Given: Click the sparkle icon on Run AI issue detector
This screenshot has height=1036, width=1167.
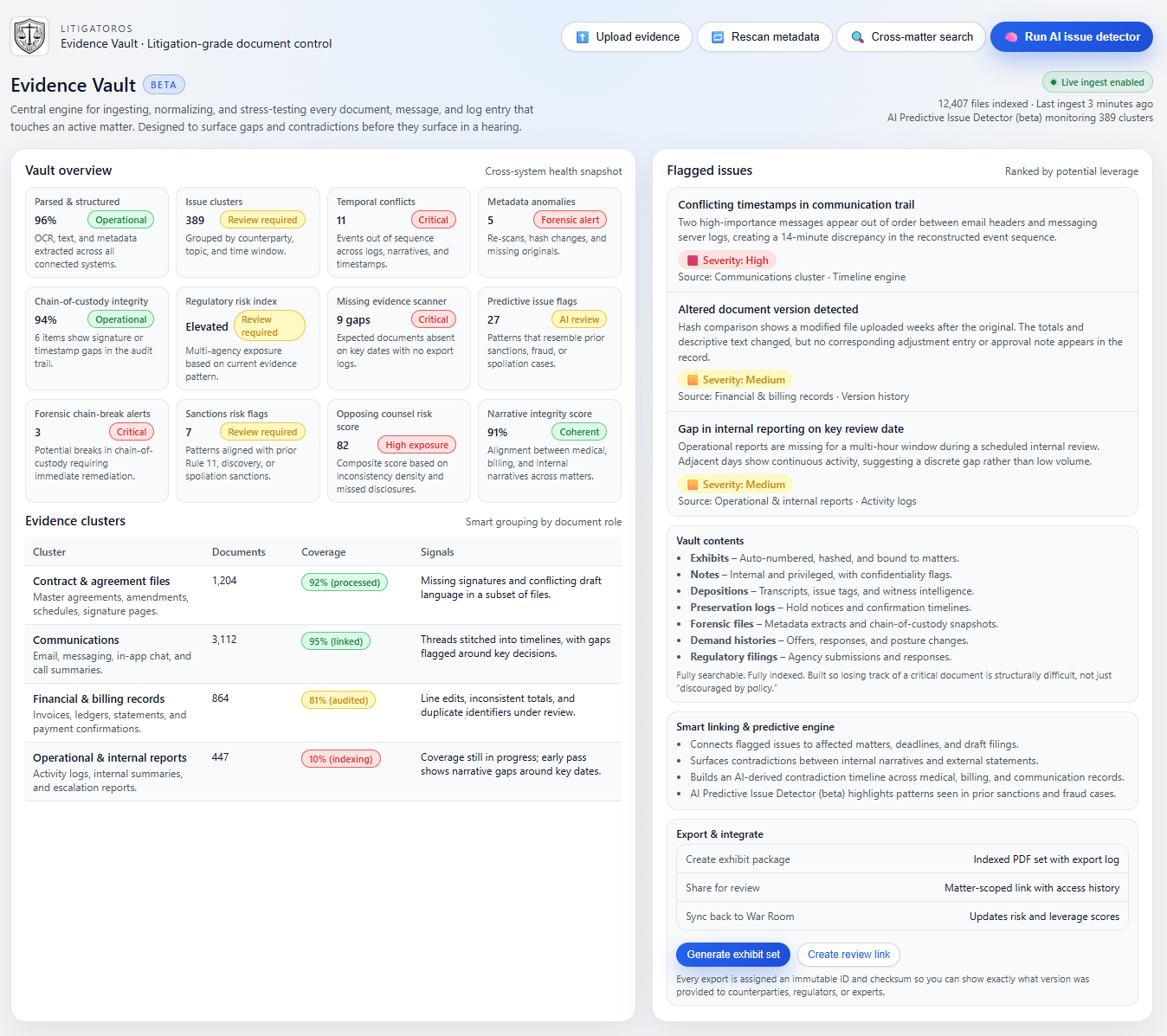Looking at the screenshot, I should [x=1011, y=36].
